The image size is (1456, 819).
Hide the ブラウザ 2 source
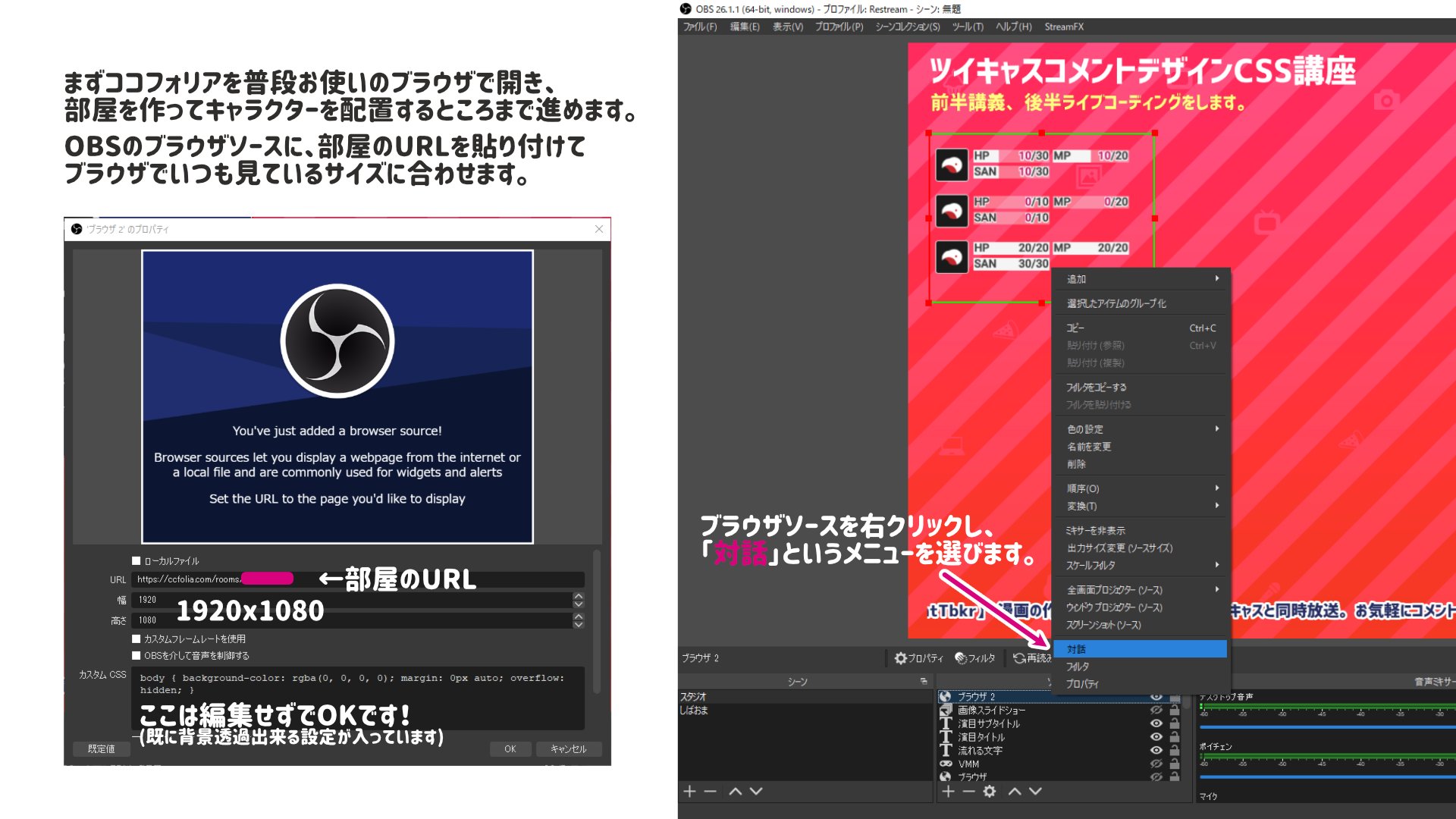coord(1156,698)
